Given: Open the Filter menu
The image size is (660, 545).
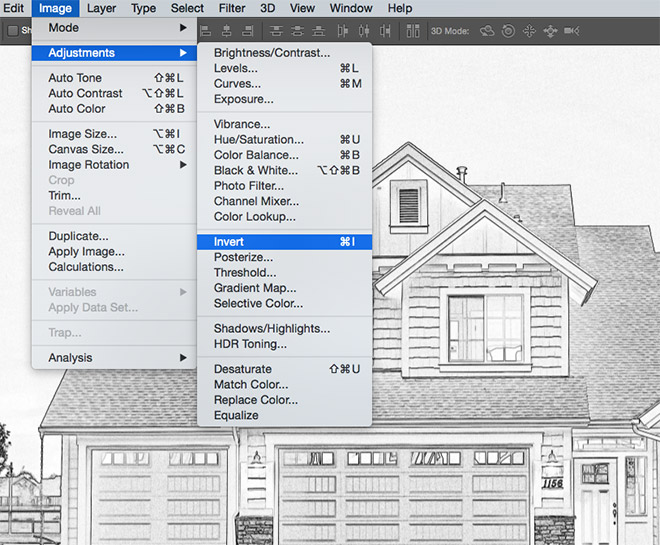Looking at the screenshot, I should tap(232, 8).
